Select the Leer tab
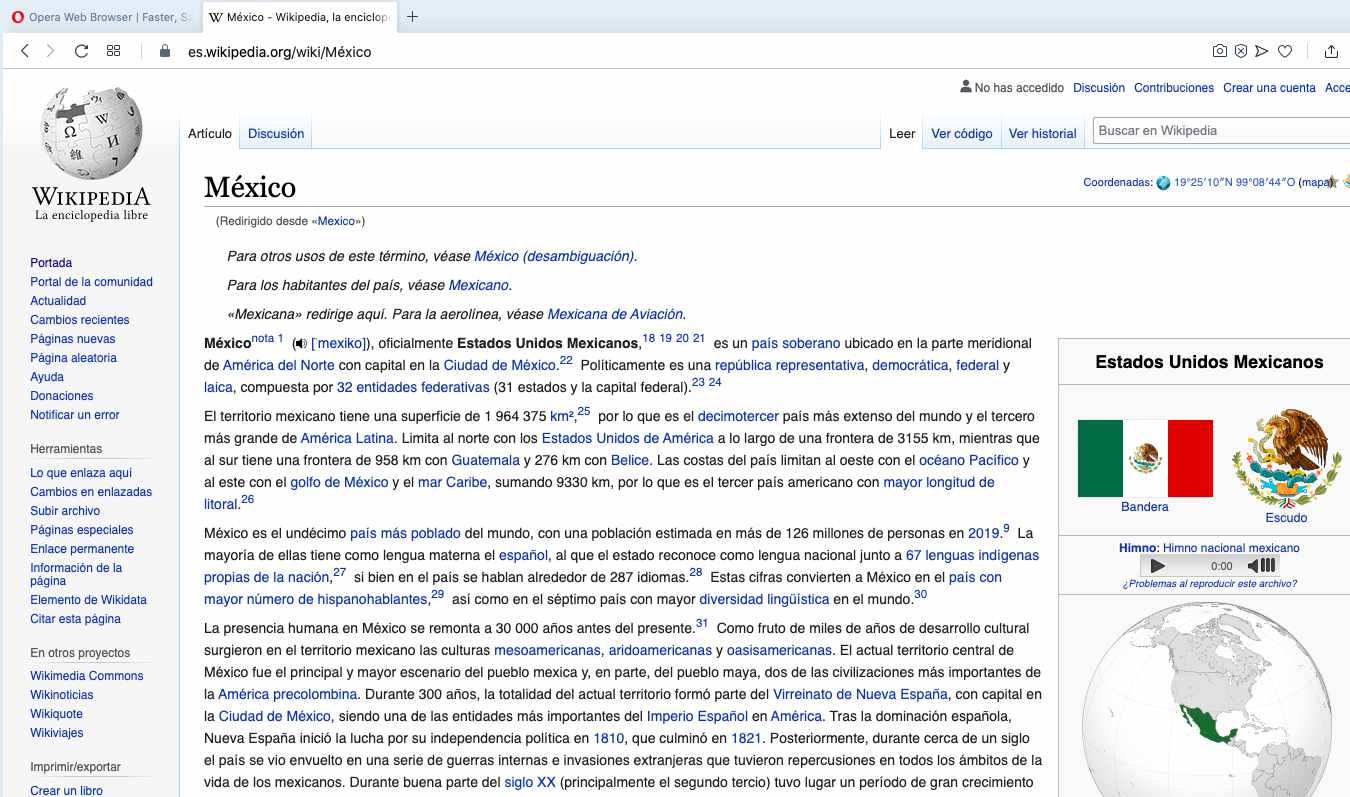The height and width of the screenshot is (797, 1350). (902, 133)
